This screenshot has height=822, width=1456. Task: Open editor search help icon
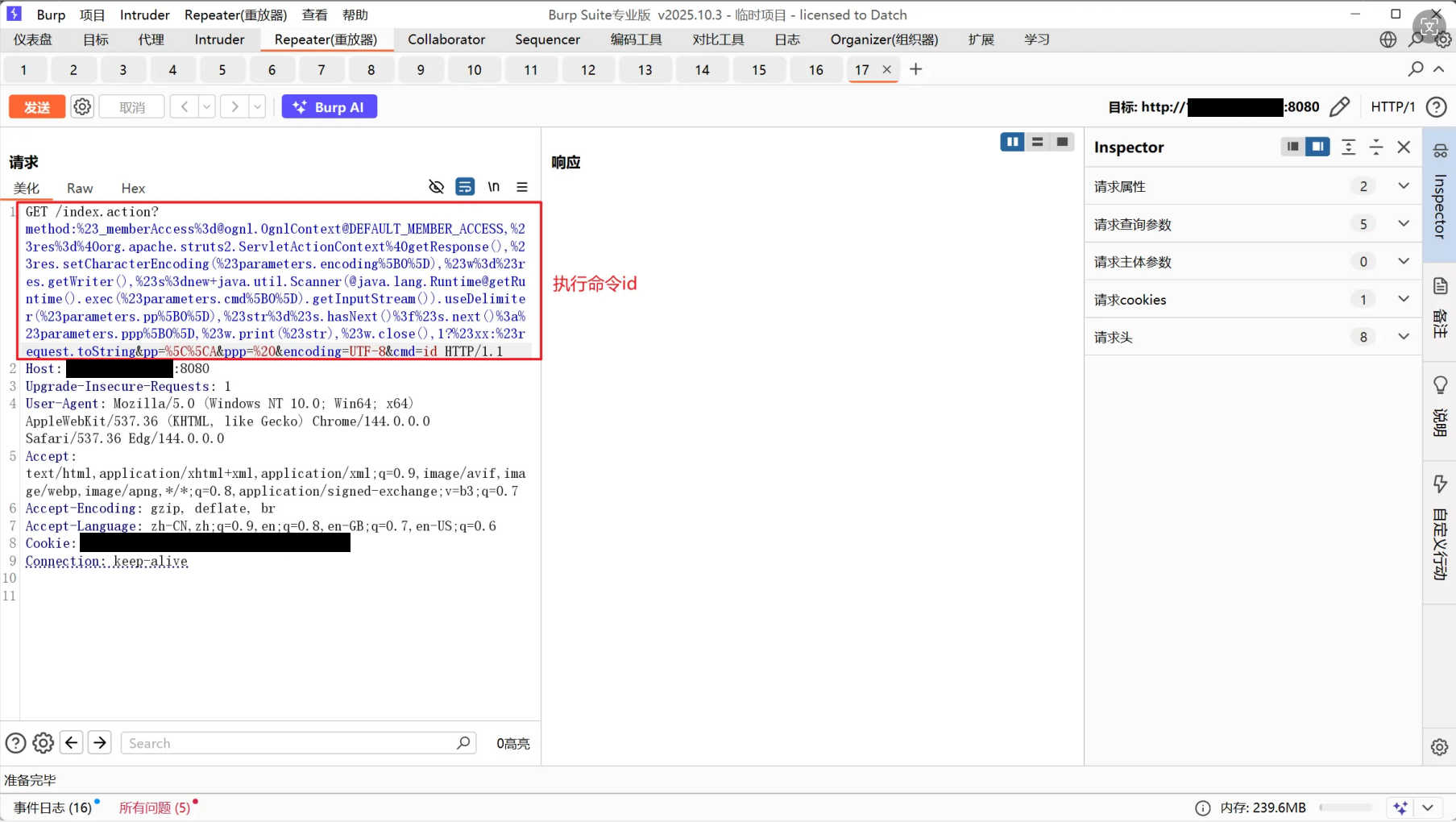(15, 743)
